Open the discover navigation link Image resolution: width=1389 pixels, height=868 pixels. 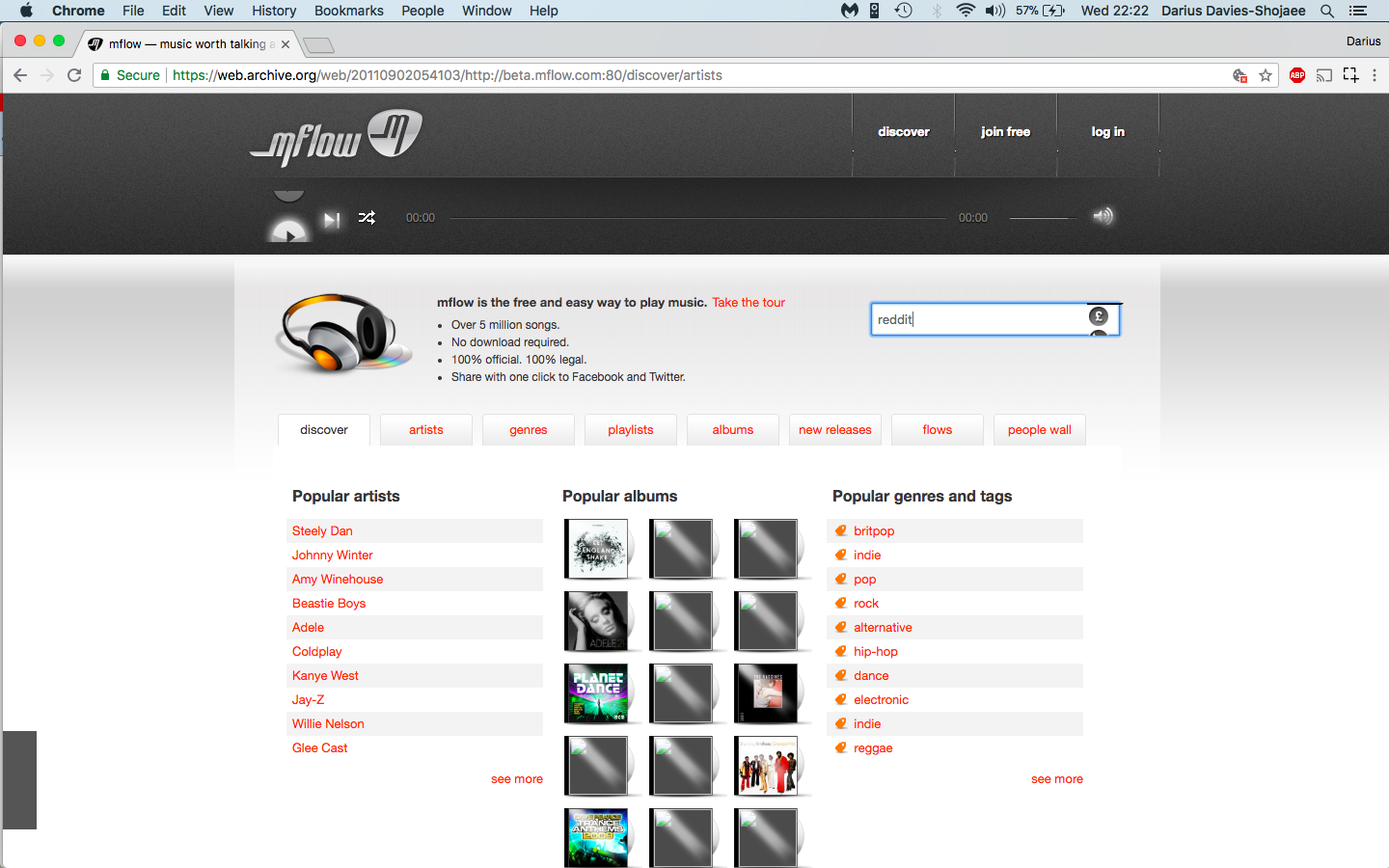tap(904, 132)
